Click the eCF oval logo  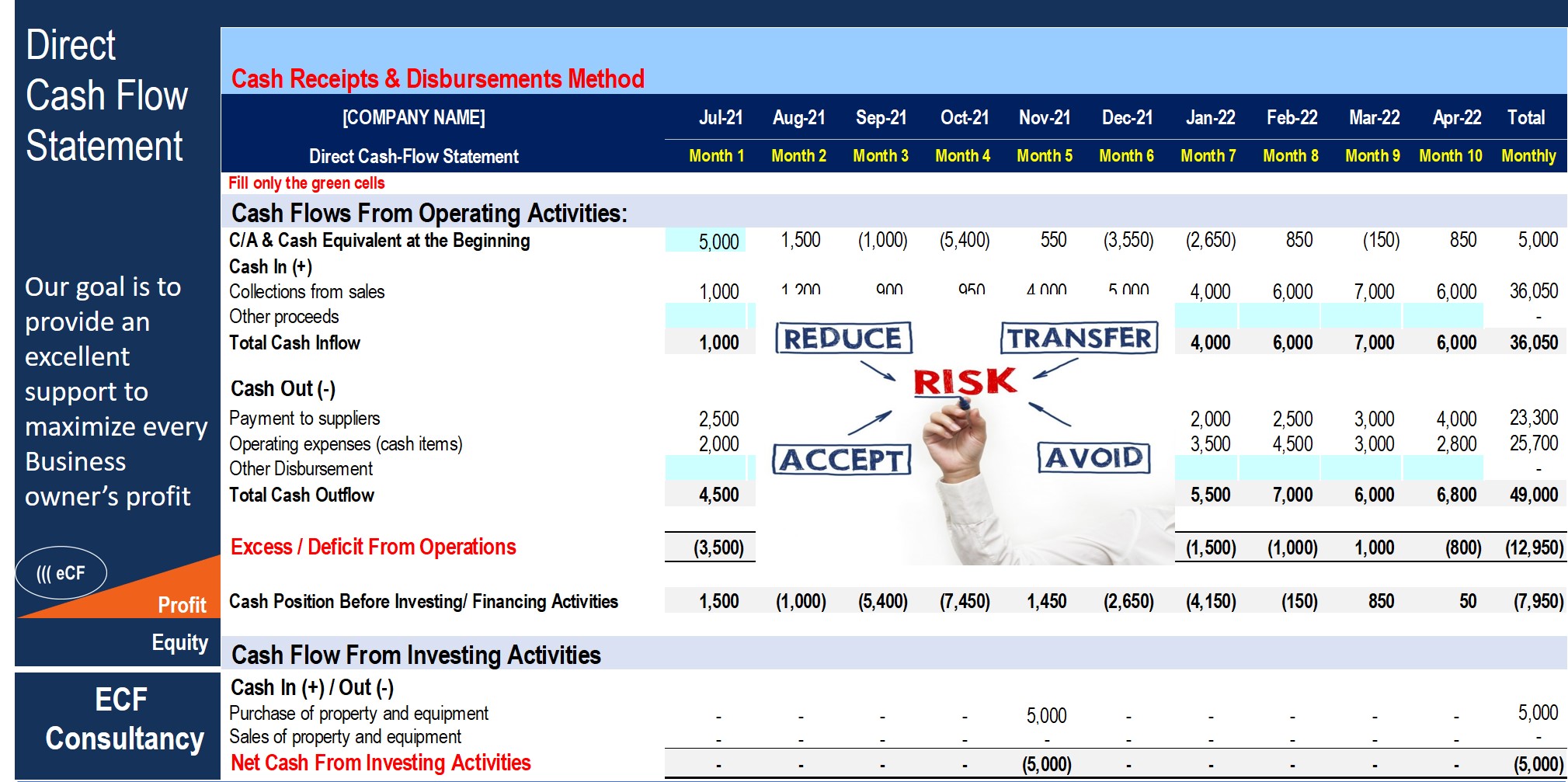click(61, 573)
